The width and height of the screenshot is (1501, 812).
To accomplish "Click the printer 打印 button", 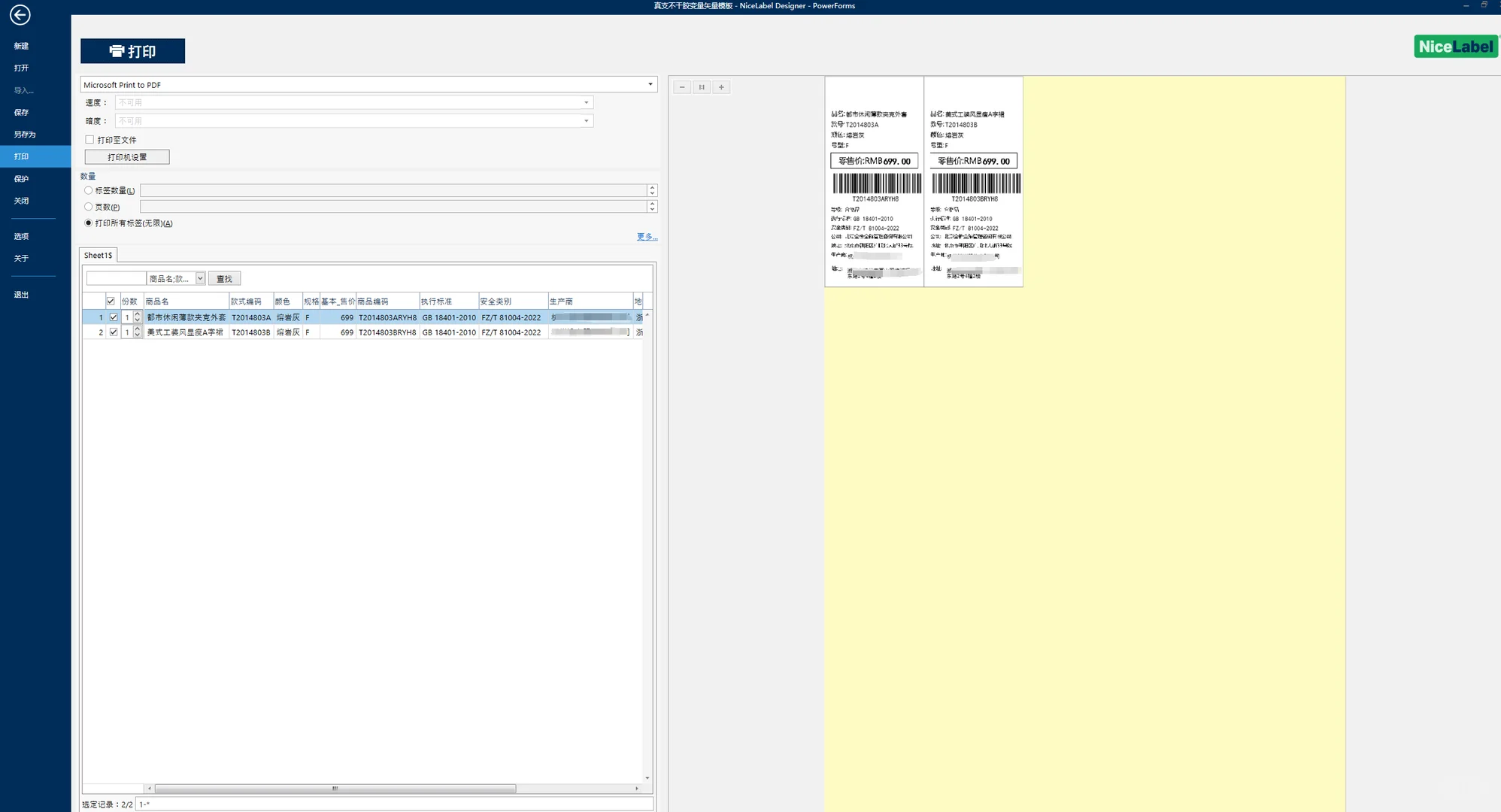I will [132, 51].
